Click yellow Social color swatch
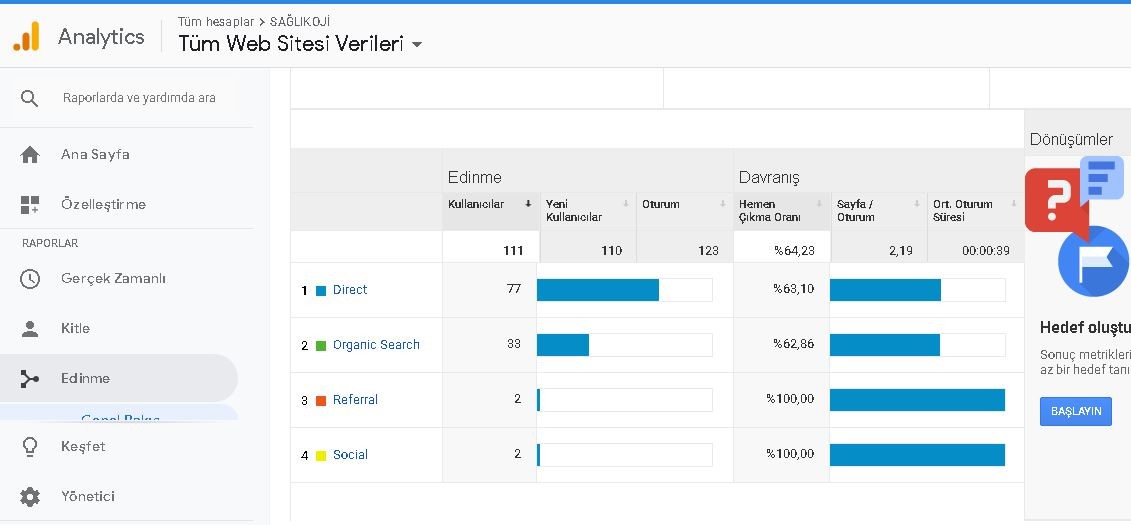Viewport: 1131px width, 525px height. tap(321, 456)
